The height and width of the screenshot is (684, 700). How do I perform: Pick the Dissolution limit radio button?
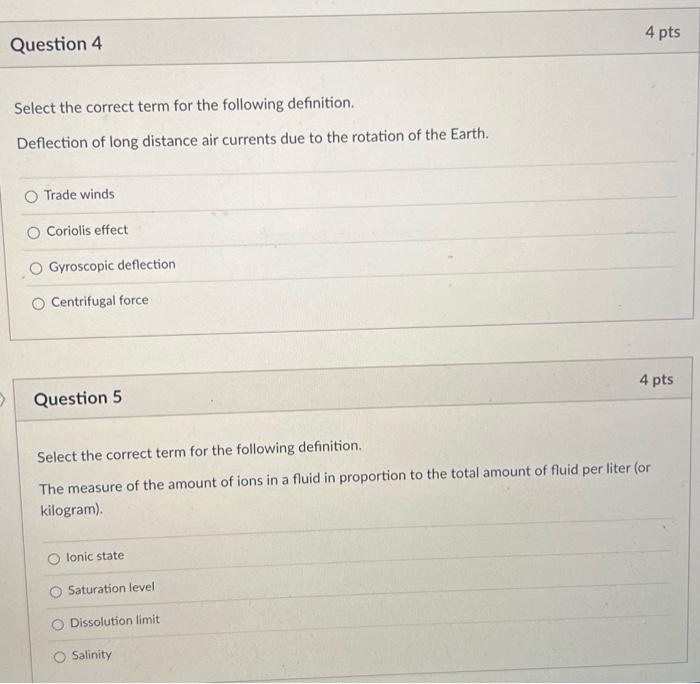click(x=58, y=625)
